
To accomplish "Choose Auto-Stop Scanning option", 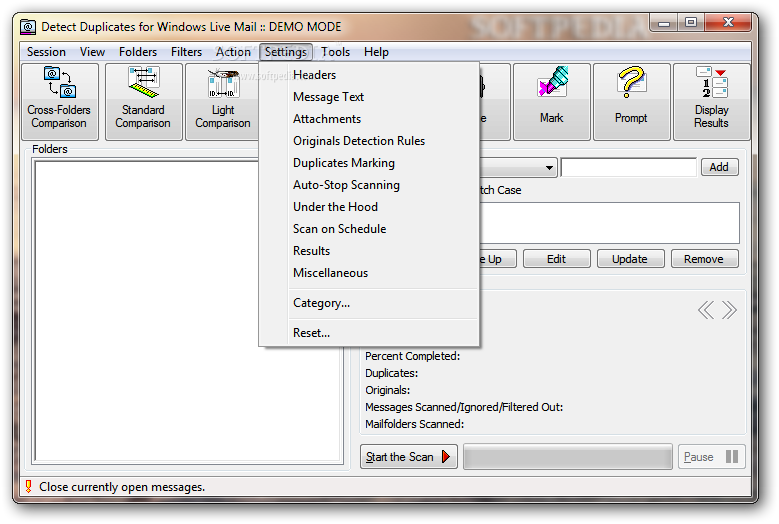I will 369,185.
